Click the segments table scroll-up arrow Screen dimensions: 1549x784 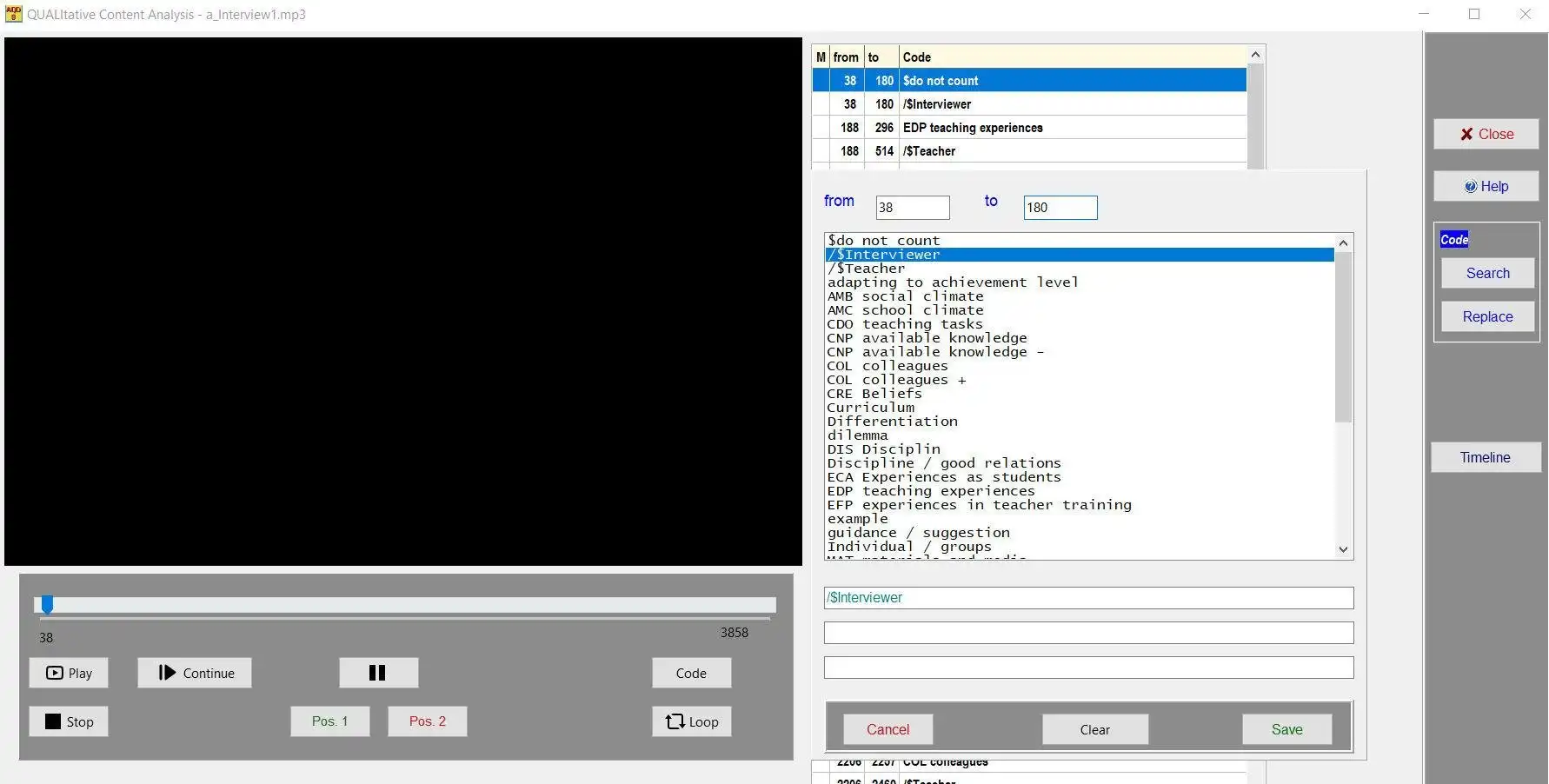1255,55
